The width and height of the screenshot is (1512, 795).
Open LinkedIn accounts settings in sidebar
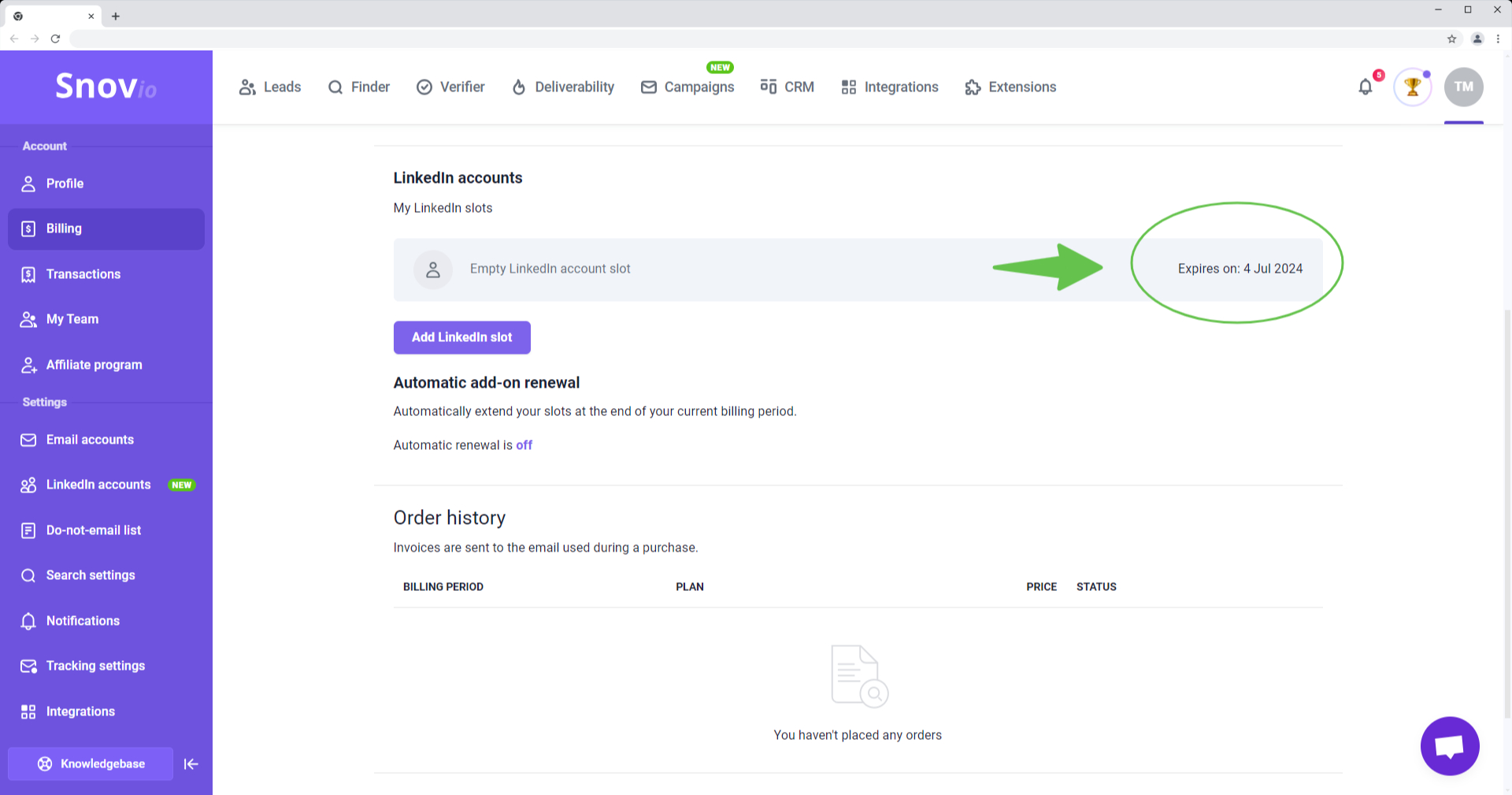click(106, 485)
